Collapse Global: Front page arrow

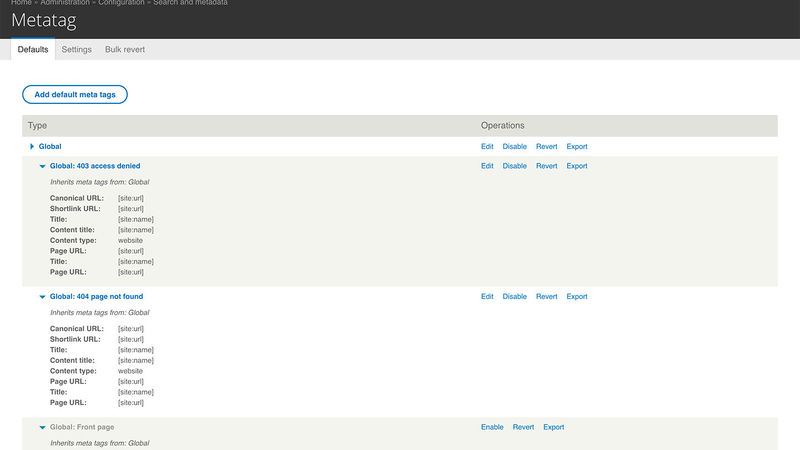(x=42, y=428)
